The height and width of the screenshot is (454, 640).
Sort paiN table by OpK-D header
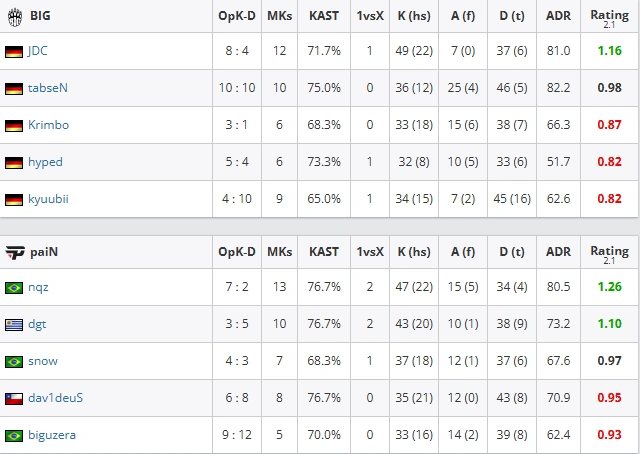(x=237, y=252)
